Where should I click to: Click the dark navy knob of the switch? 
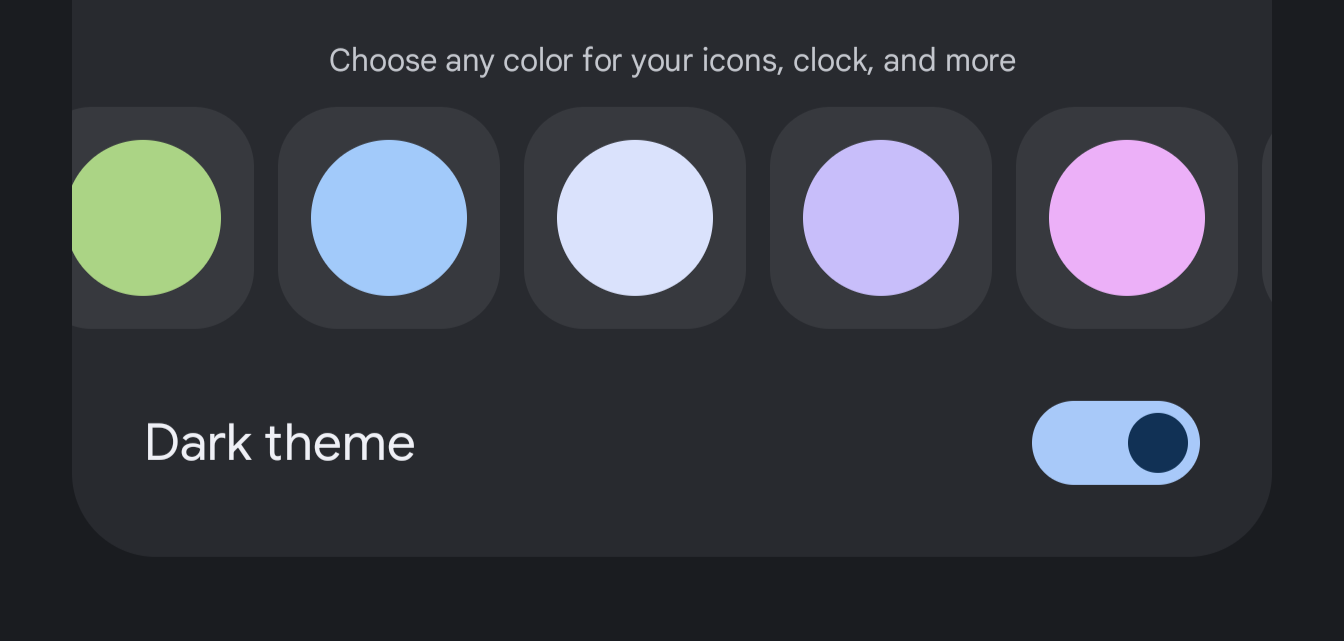click(x=1158, y=443)
